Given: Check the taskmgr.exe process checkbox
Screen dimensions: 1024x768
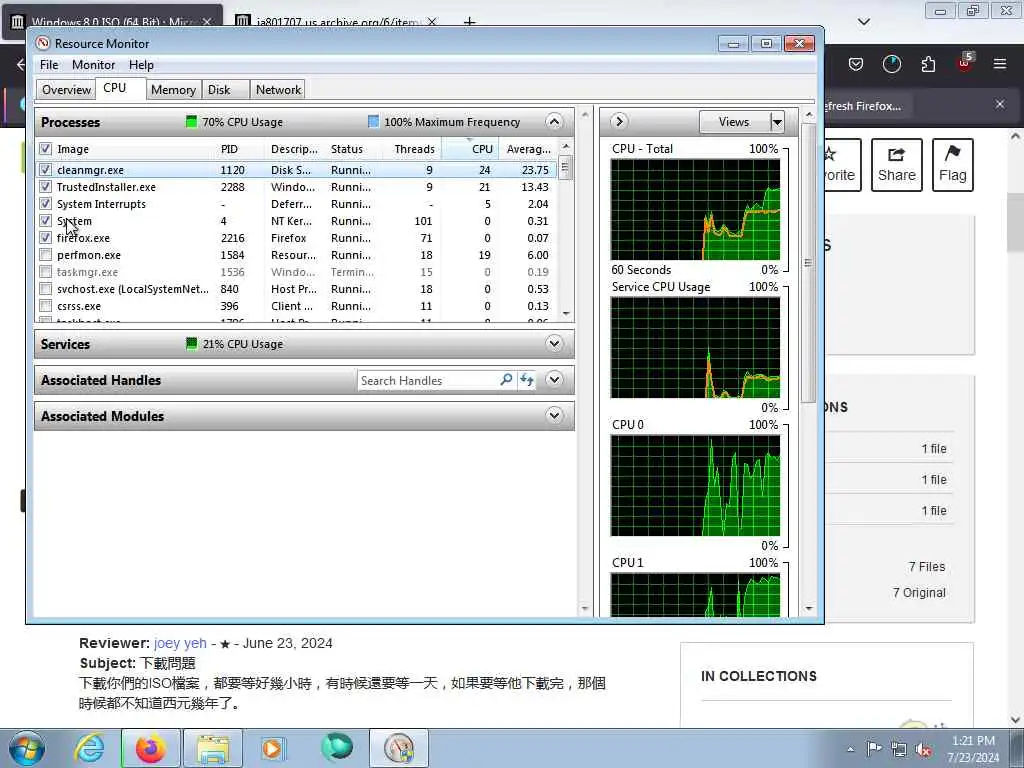Looking at the screenshot, I should click(x=45, y=272).
